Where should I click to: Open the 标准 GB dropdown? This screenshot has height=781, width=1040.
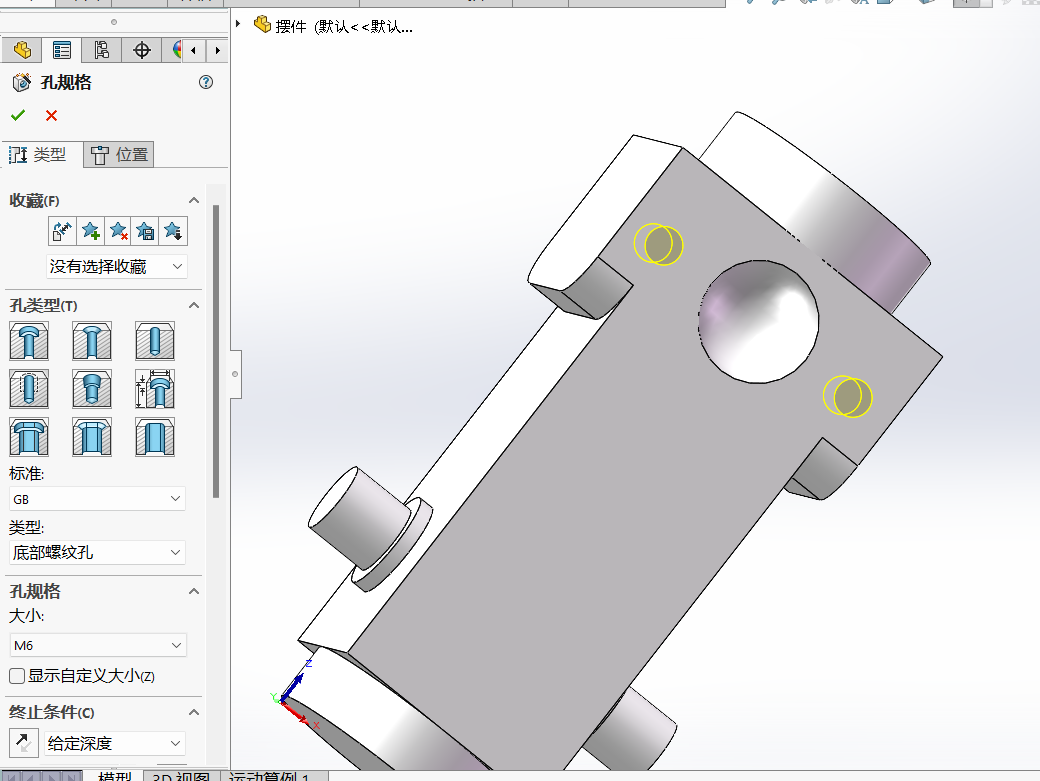(x=97, y=499)
